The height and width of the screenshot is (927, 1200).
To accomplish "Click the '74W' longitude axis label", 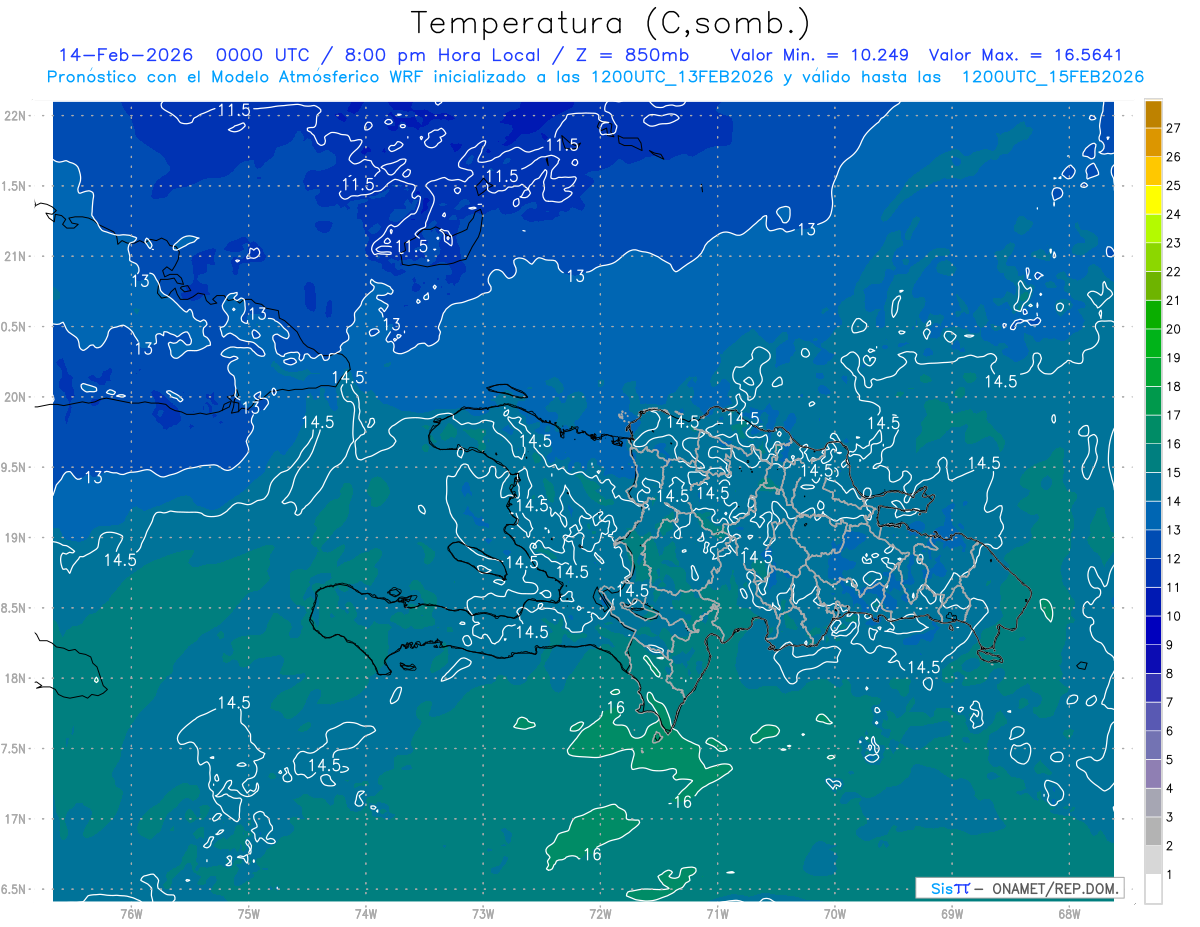I will [x=366, y=914].
